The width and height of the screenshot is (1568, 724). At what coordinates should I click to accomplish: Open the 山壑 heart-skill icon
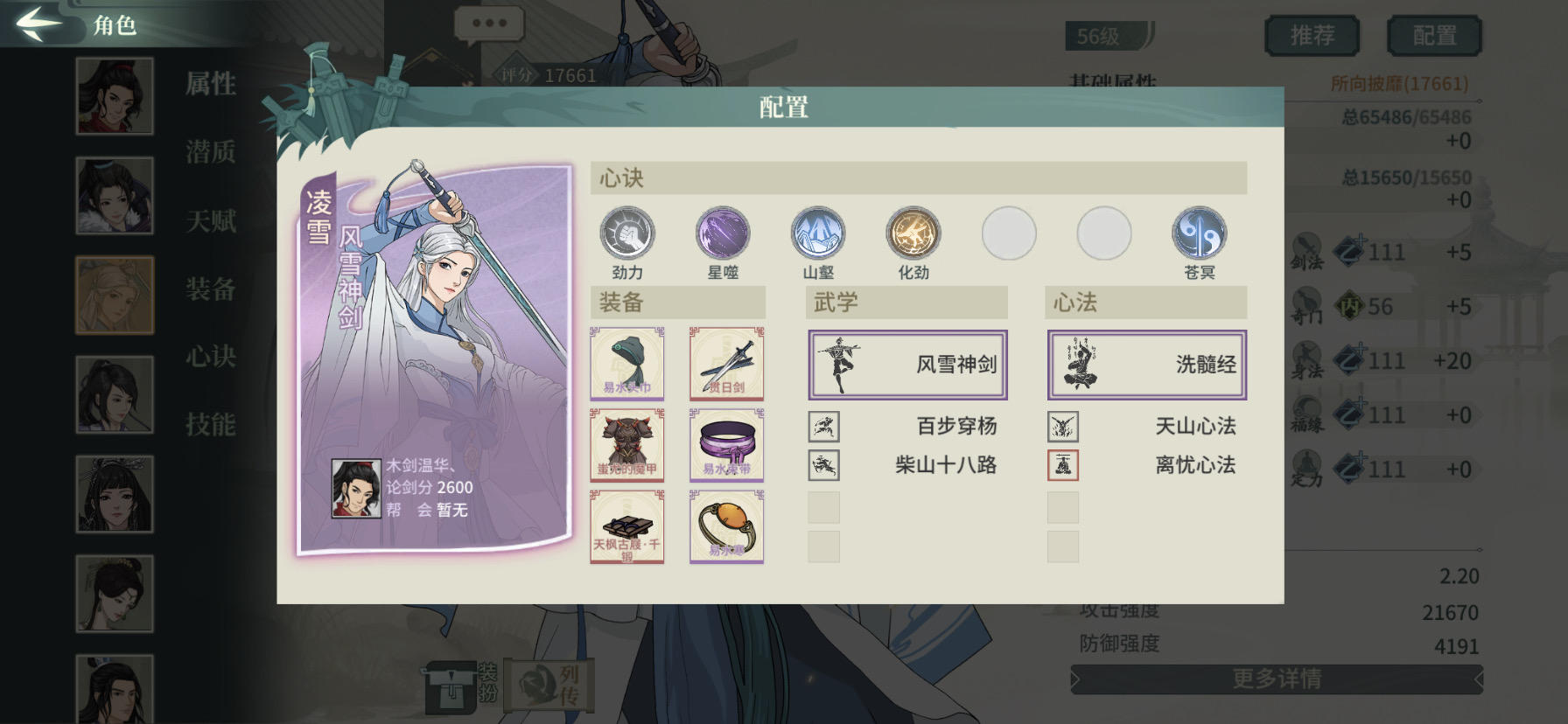click(x=818, y=233)
